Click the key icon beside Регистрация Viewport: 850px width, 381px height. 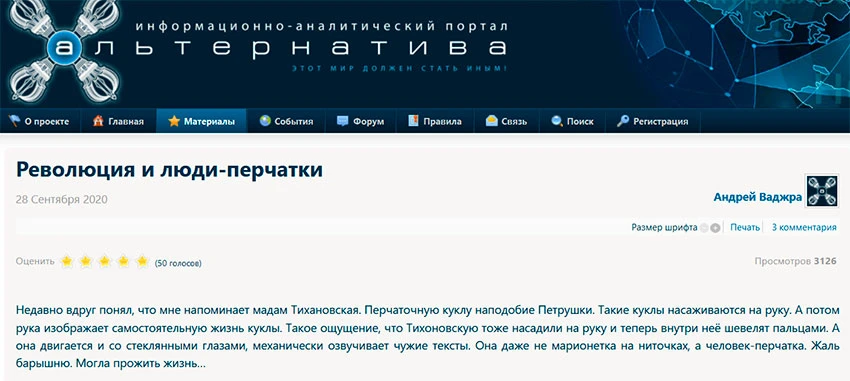[x=623, y=121]
